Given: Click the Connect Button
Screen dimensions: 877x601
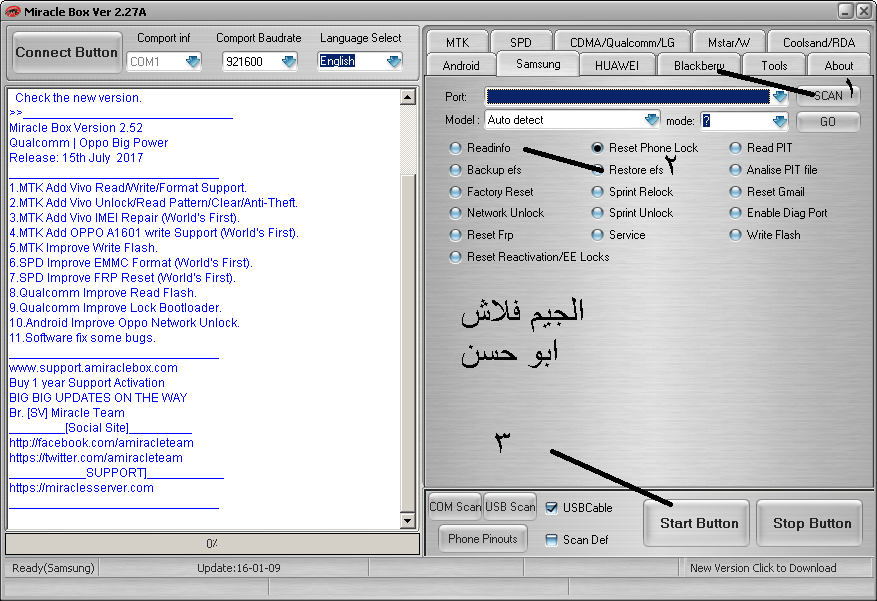Looking at the screenshot, I should (67, 52).
